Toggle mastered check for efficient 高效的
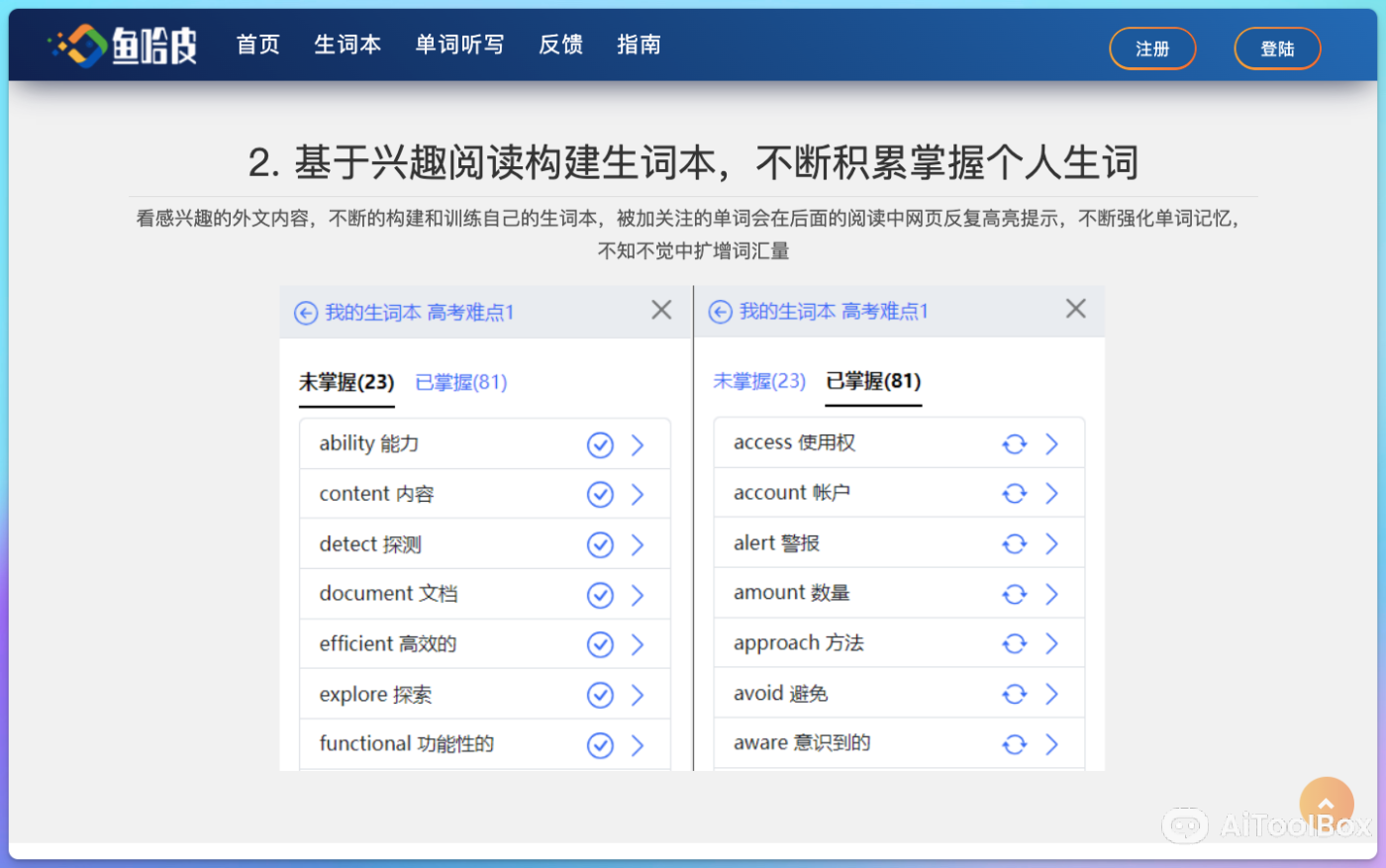 pos(600,645)
